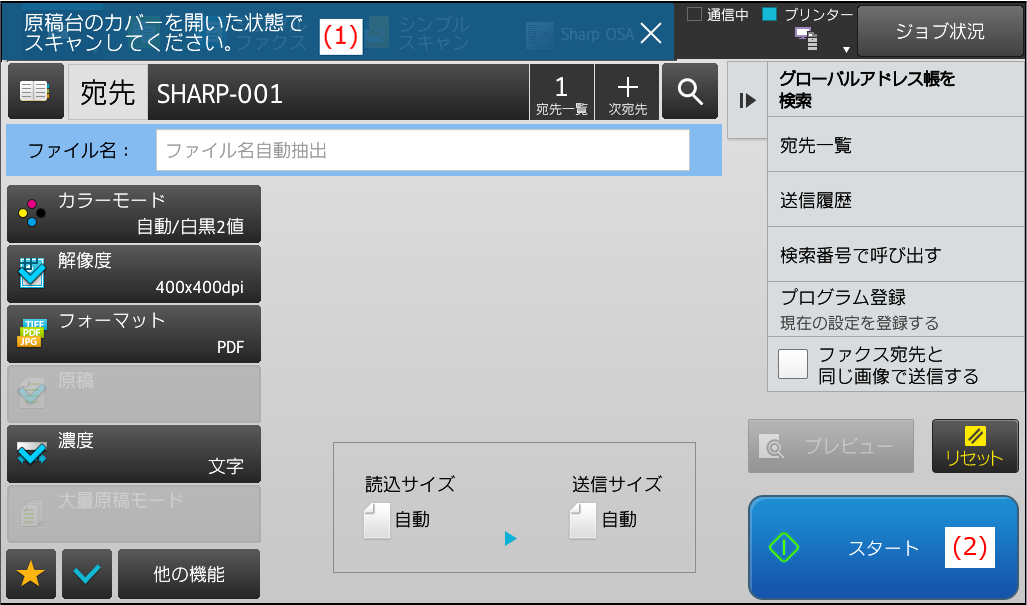
Task: Open カラーモード color mode setting
Action: click(134, 213)
